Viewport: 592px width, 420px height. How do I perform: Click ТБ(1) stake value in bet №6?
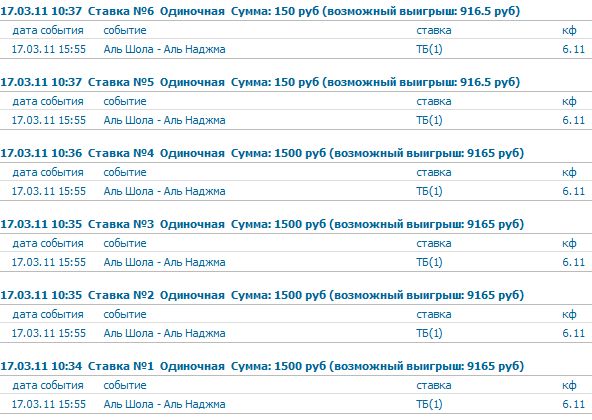pyautogui.click(x=429, y=49)
